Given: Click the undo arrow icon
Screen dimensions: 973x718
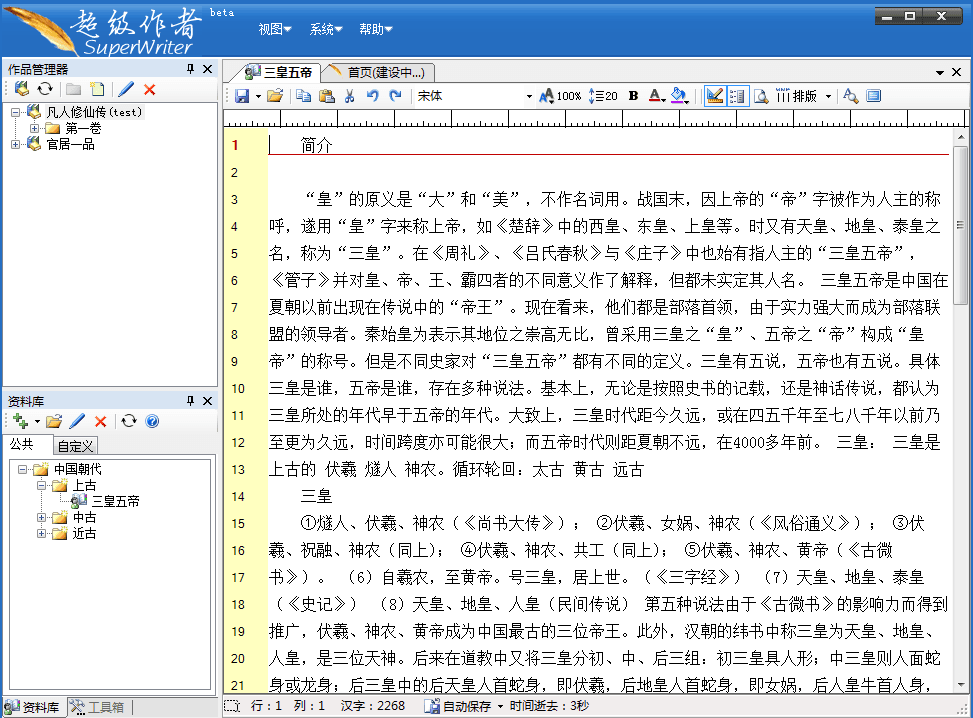Looking at the screenshot, I should (x=372, y=96).
